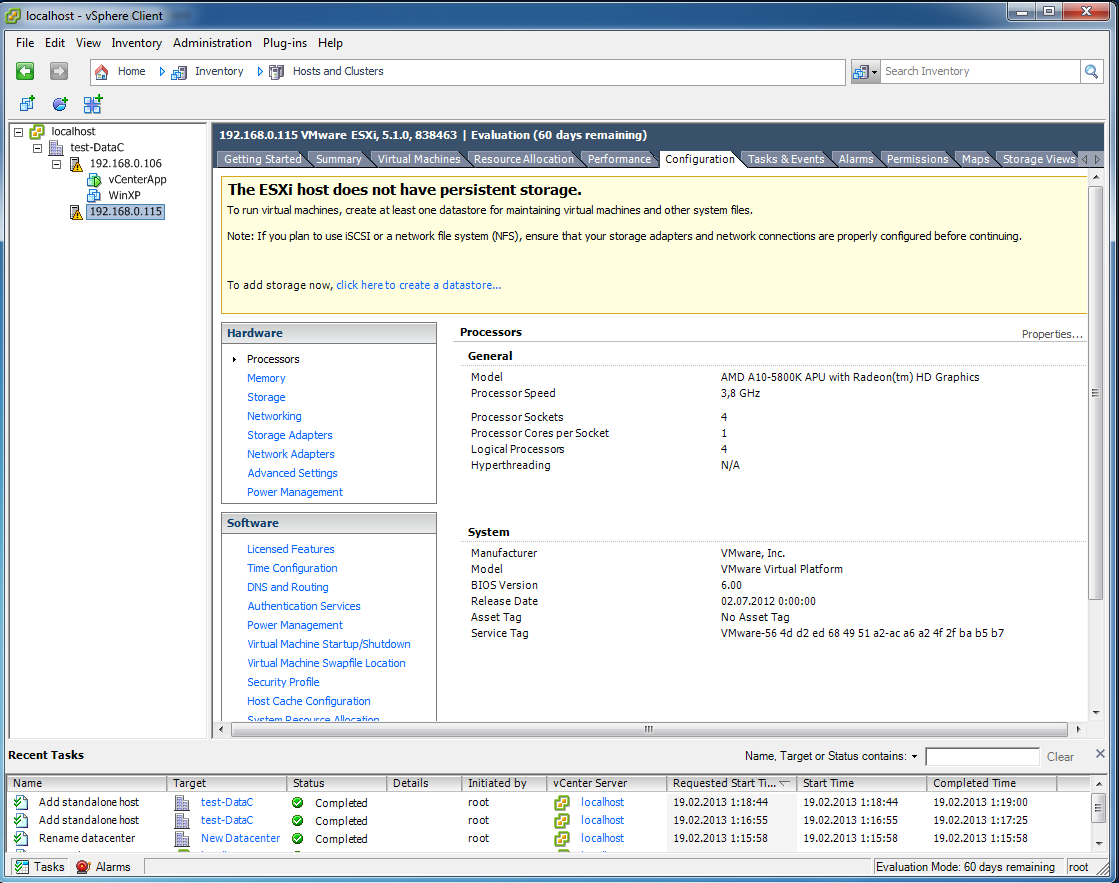This screenshot has width=1119, height=883.
Task: Click the Clear filter button
Action: pos(1060,757)
